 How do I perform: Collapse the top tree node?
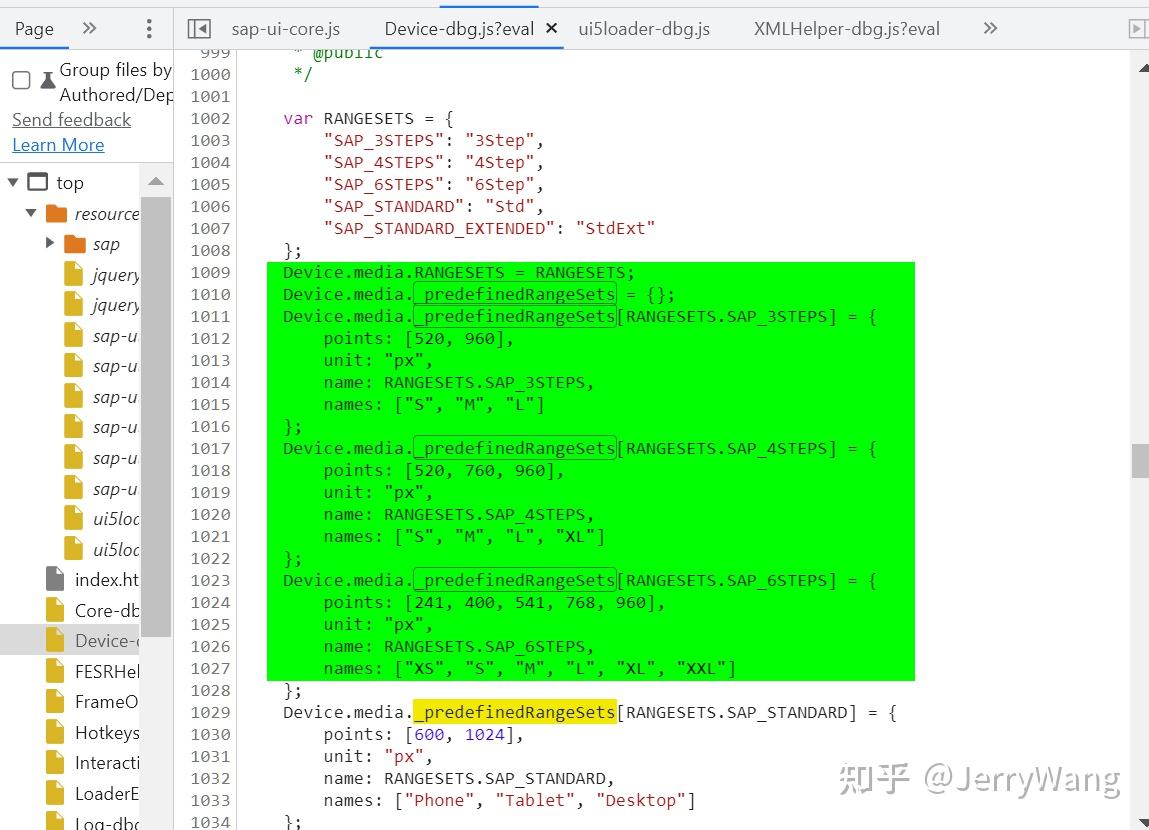pyautogui.click(x=14, y=182)
